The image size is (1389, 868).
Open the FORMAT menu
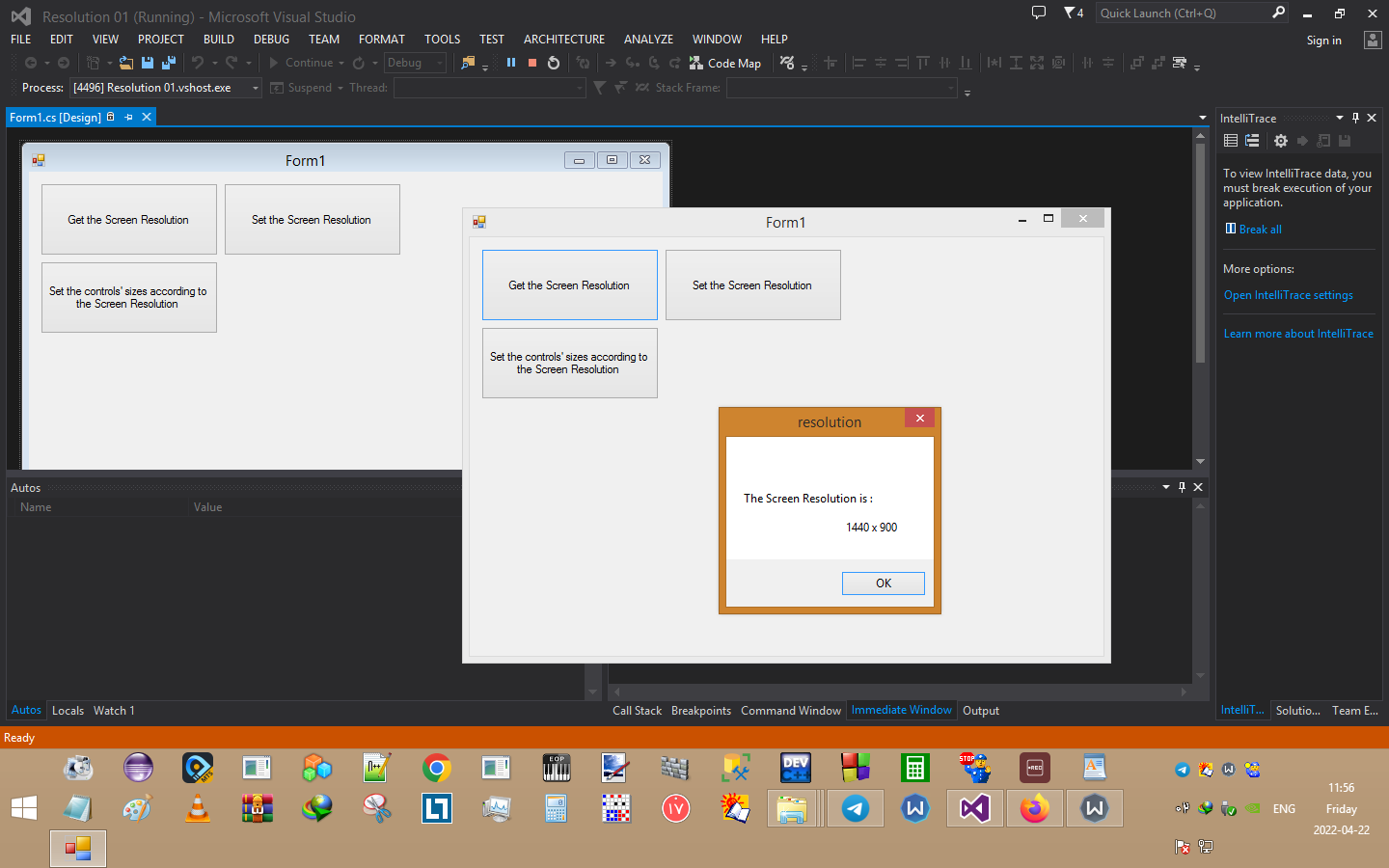pyautogui.click(x=382, y=40)
